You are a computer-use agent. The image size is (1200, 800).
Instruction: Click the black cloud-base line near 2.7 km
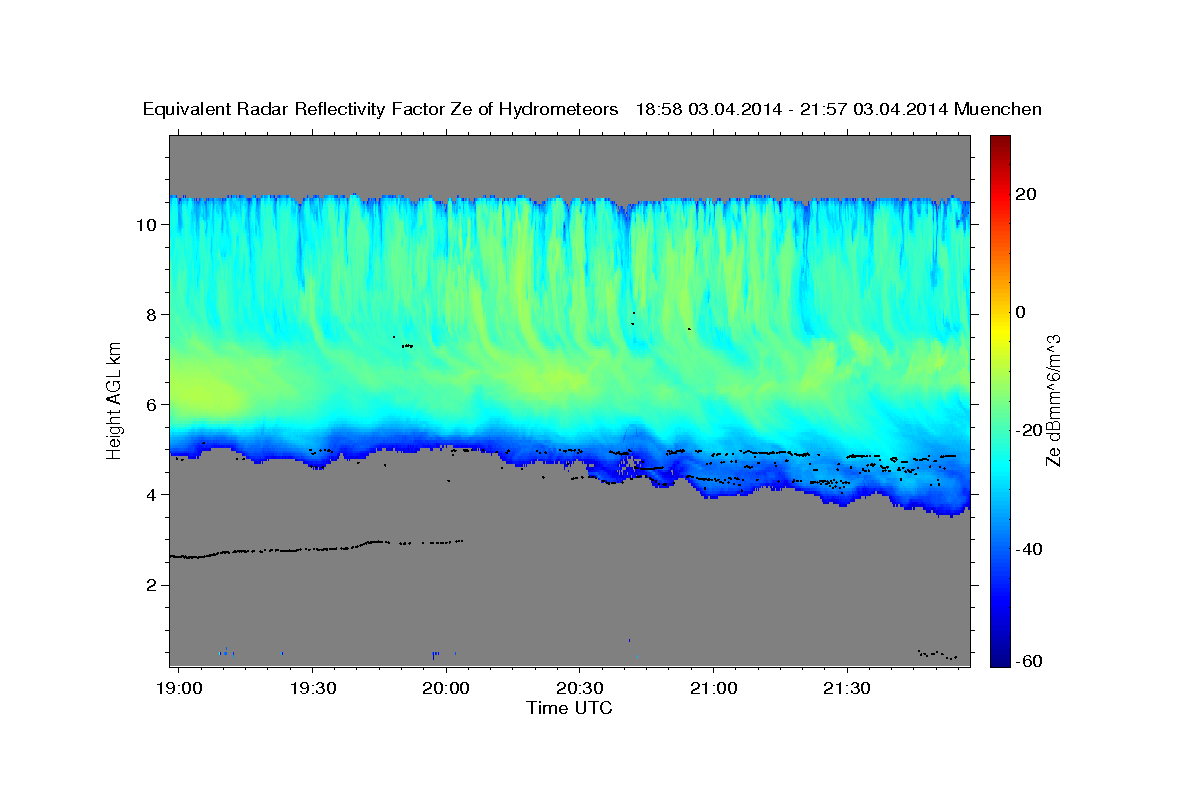point(316,548)
